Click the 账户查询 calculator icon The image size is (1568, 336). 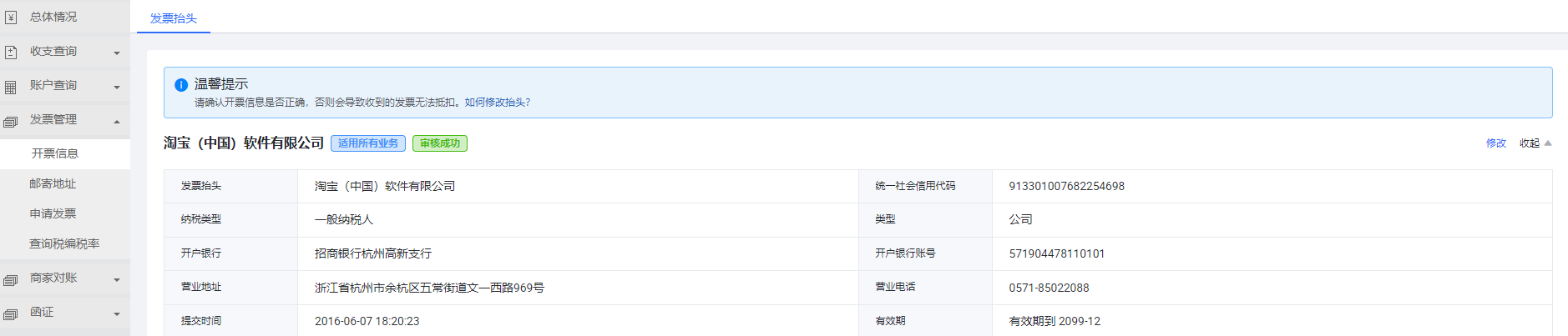11,87
